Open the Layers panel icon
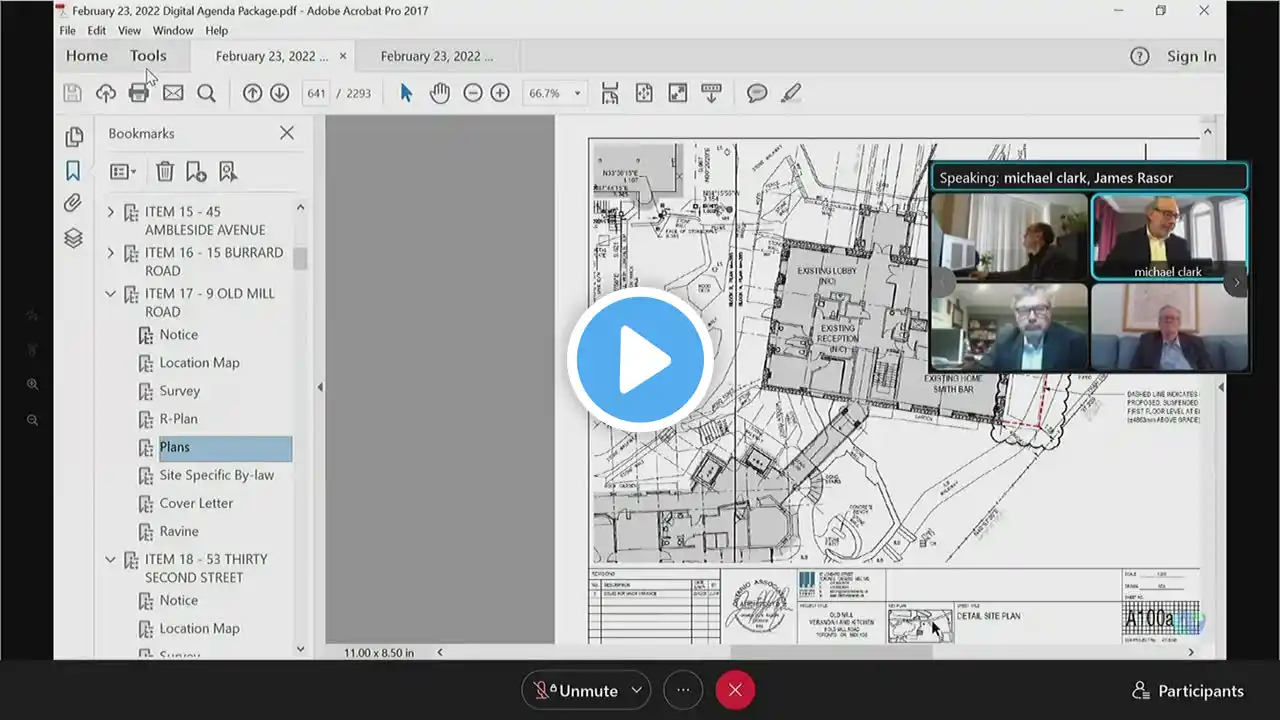This screenshot has width=1280, height=720. pos(73,238)
